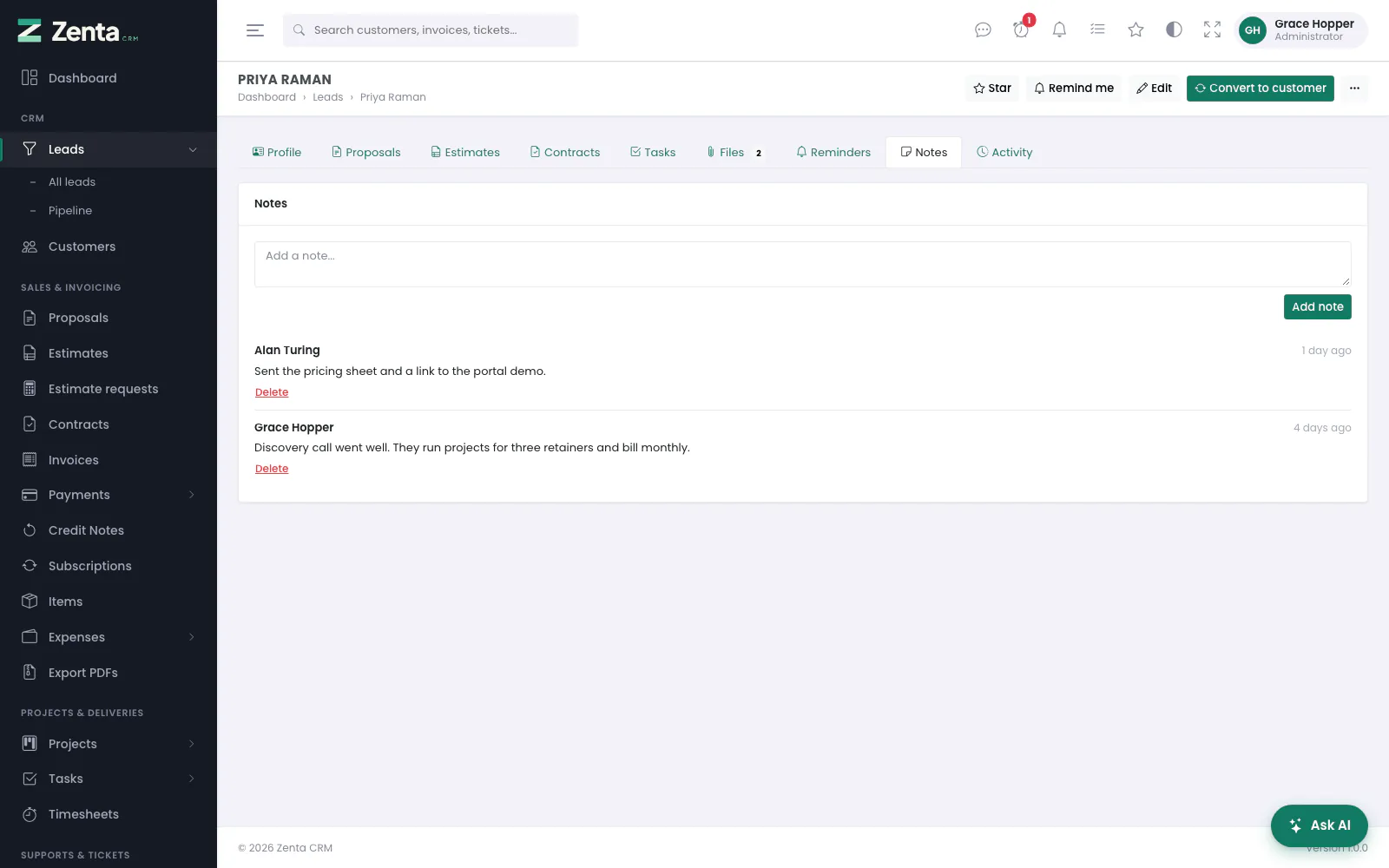Open Invoices in the sidebar
Image resolution: width=1389 pixels, height=868 pixels.
[109, 460]
